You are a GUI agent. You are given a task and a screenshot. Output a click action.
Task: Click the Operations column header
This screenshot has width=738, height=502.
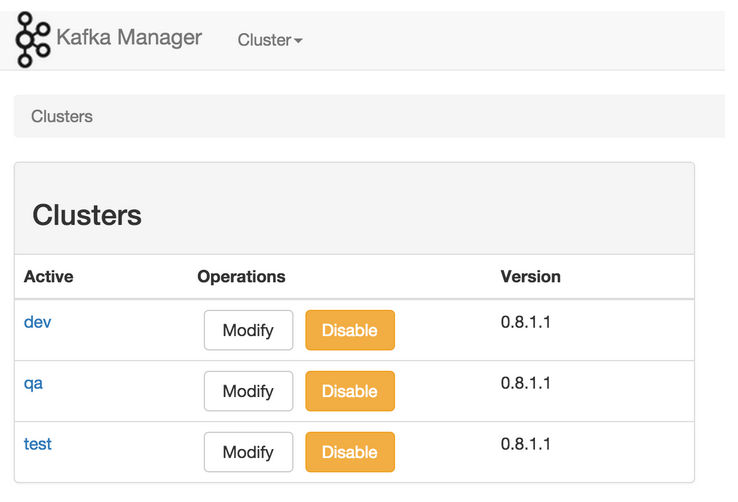(x=241, y=277)
